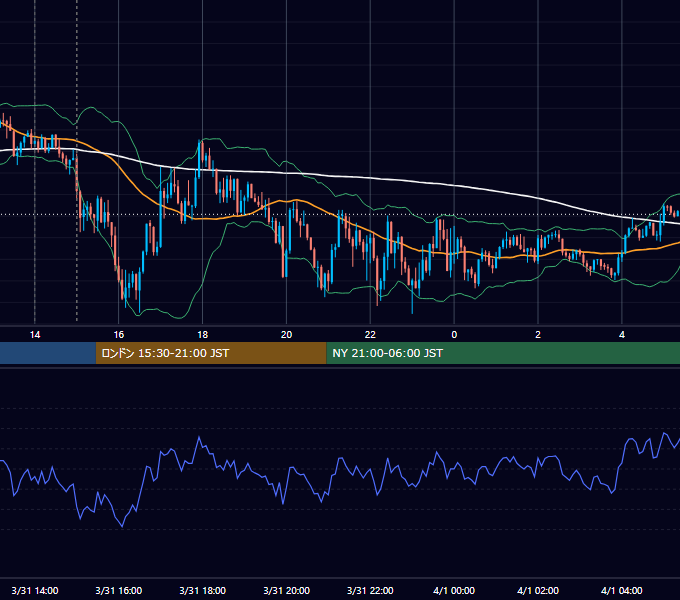Click the '4/1 00:00' time label
680x600 pixels.
click(x=454, y=590)
